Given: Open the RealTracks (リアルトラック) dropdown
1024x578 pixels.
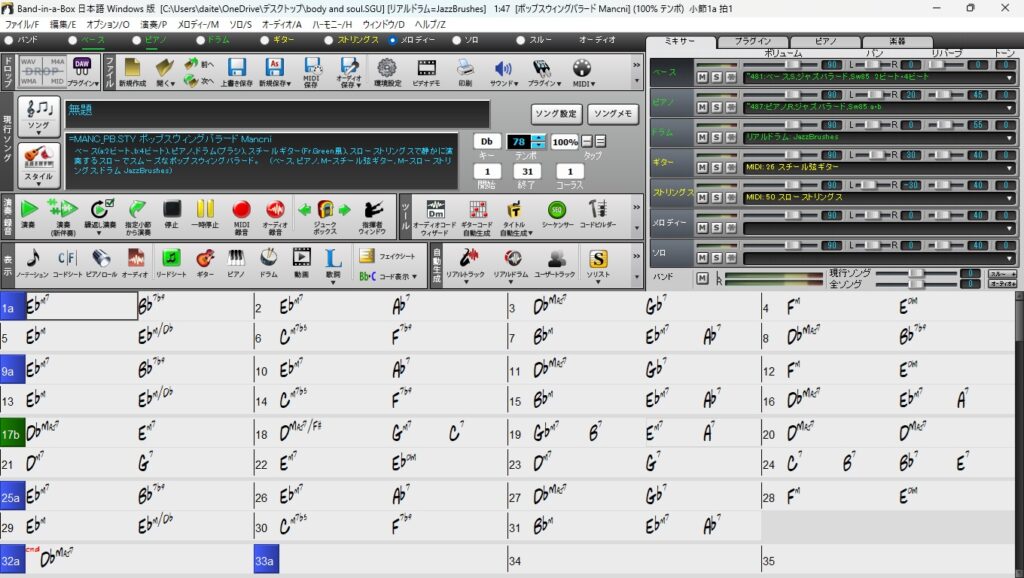Looking at the screenshot, I should pos(466,264).
